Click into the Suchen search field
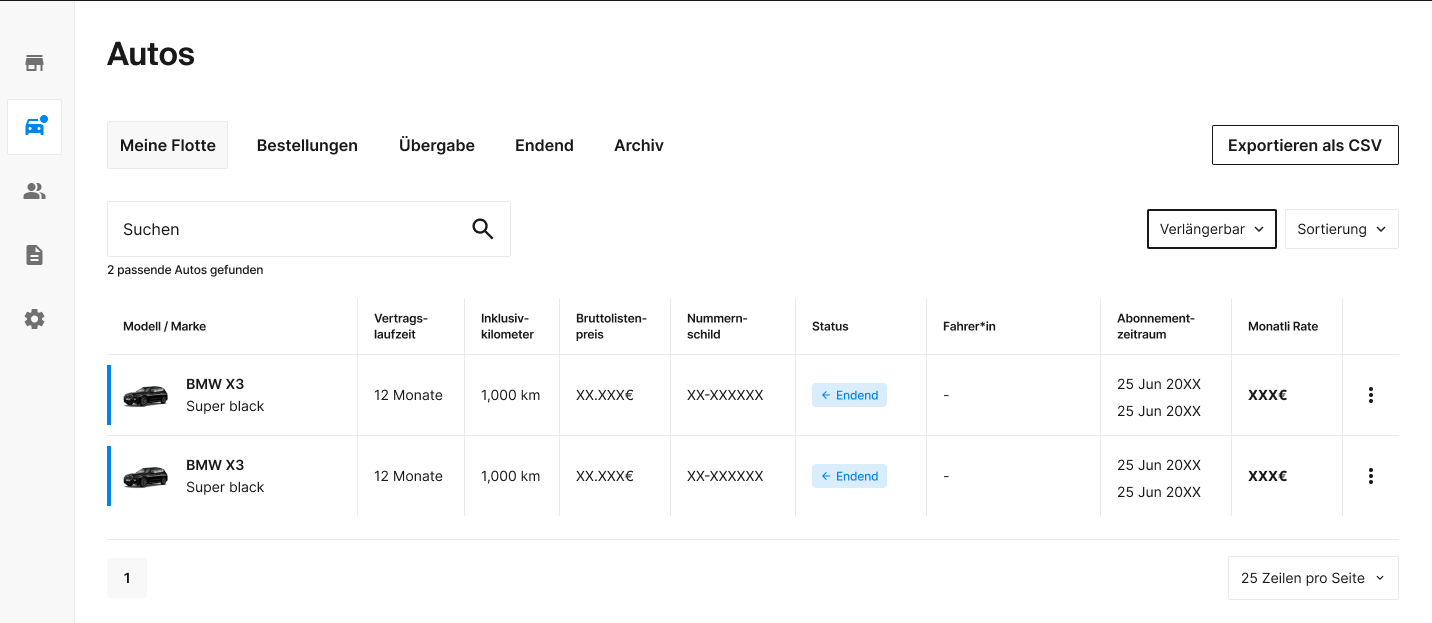1432x623 pixels. (309, 229)
